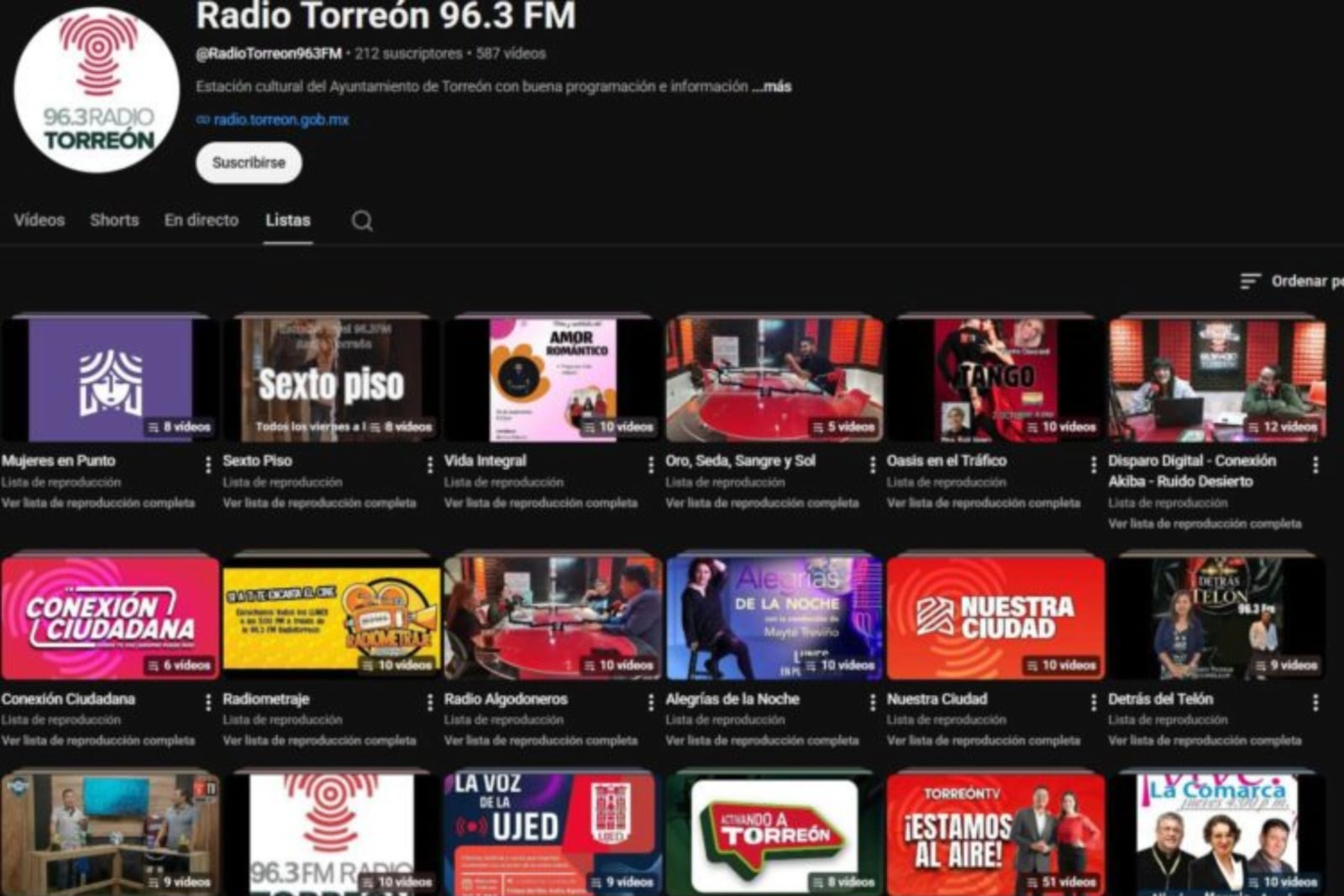Click the channel search magnifier icon
This screenshot has height=896, width=1344.
(362, 221)
